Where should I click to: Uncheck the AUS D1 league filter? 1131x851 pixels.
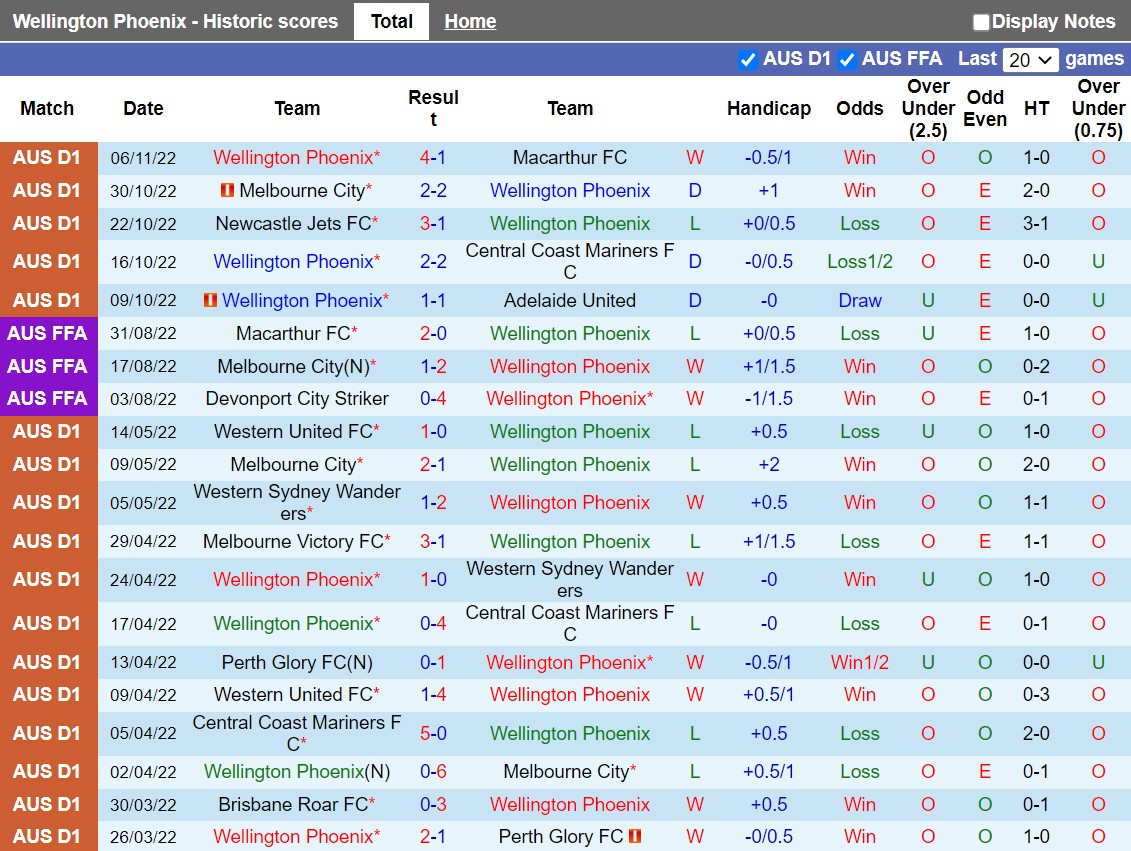[747, 60]
